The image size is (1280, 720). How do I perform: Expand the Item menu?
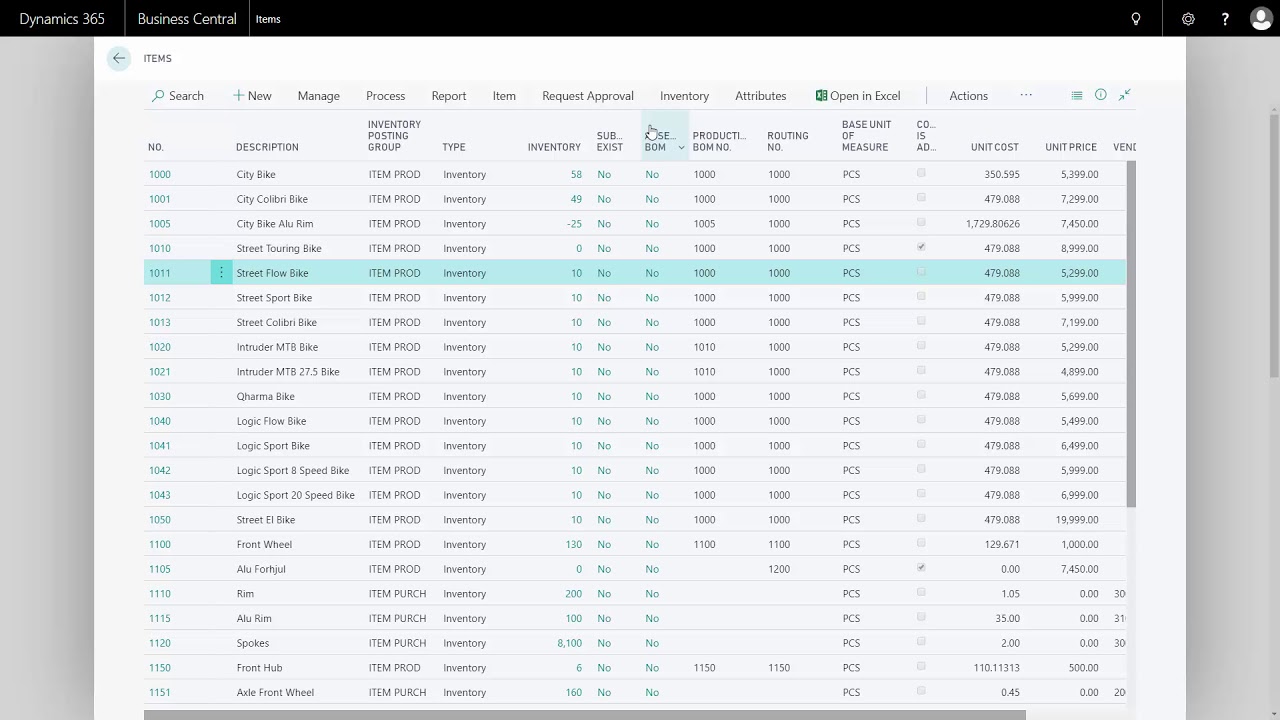tap(504, 96)
